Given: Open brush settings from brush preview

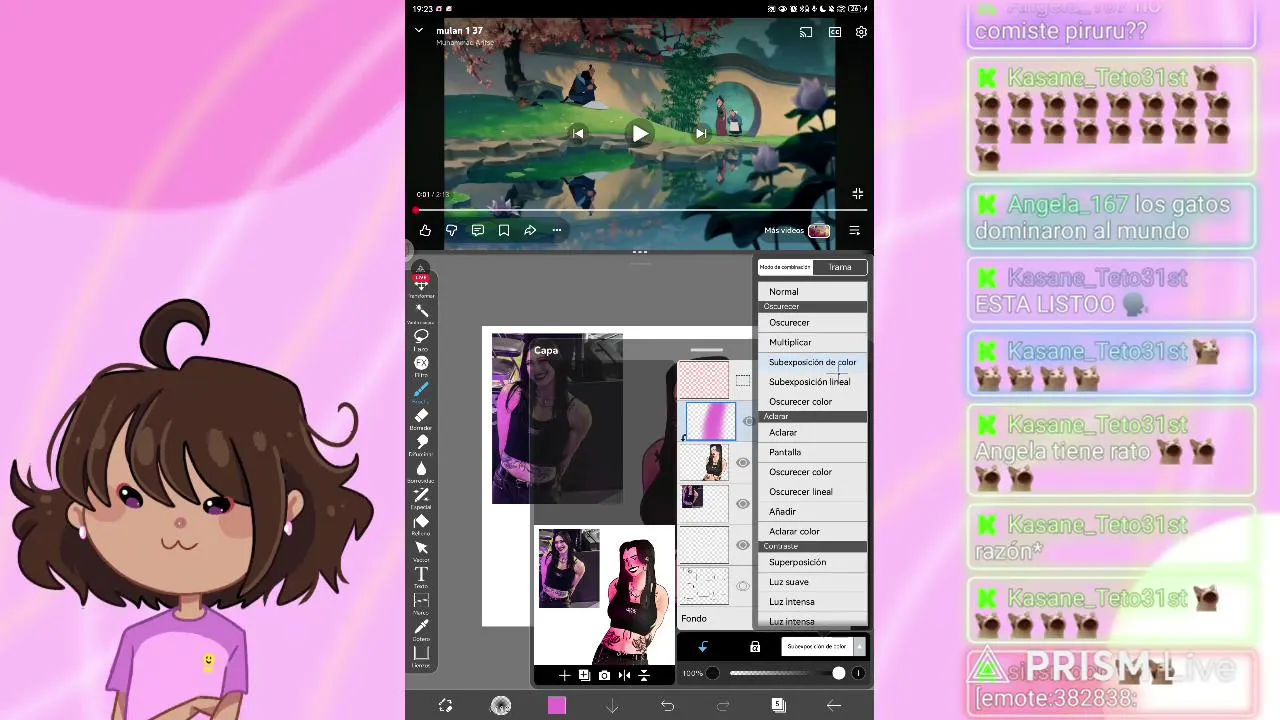Looking at the screenshot, I should click(x=501, y=706).
